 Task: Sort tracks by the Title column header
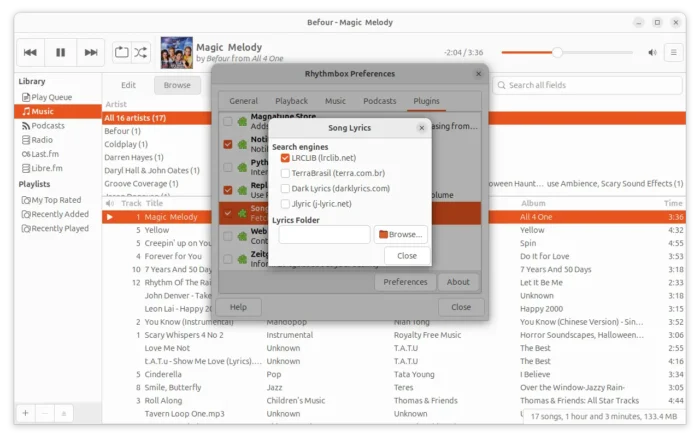(x=154, y=203)
